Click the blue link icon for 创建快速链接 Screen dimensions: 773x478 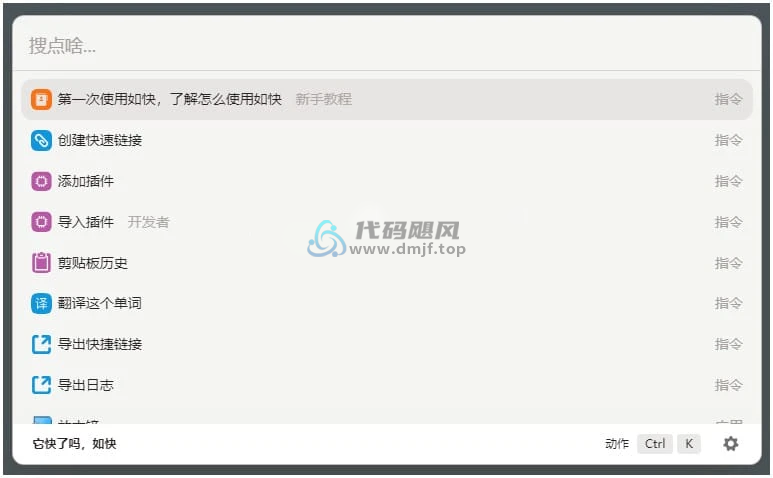click(41, 140)
